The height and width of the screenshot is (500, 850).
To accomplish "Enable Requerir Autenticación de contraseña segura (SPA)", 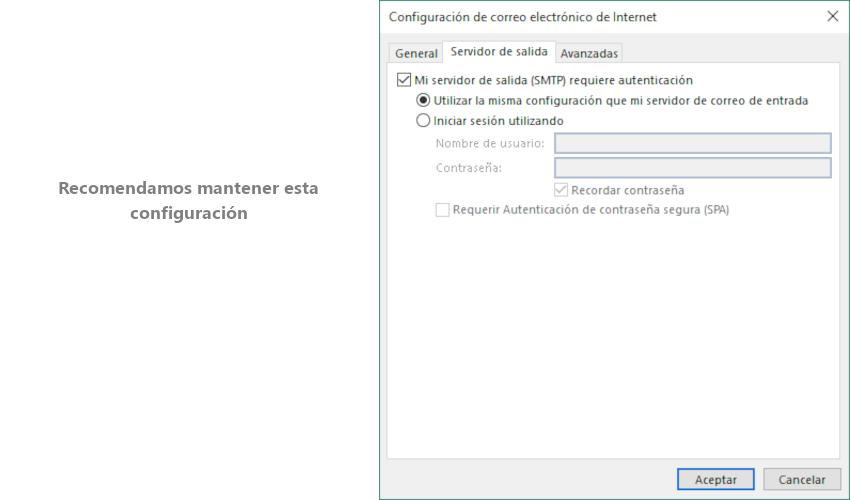I will (442, 210).
